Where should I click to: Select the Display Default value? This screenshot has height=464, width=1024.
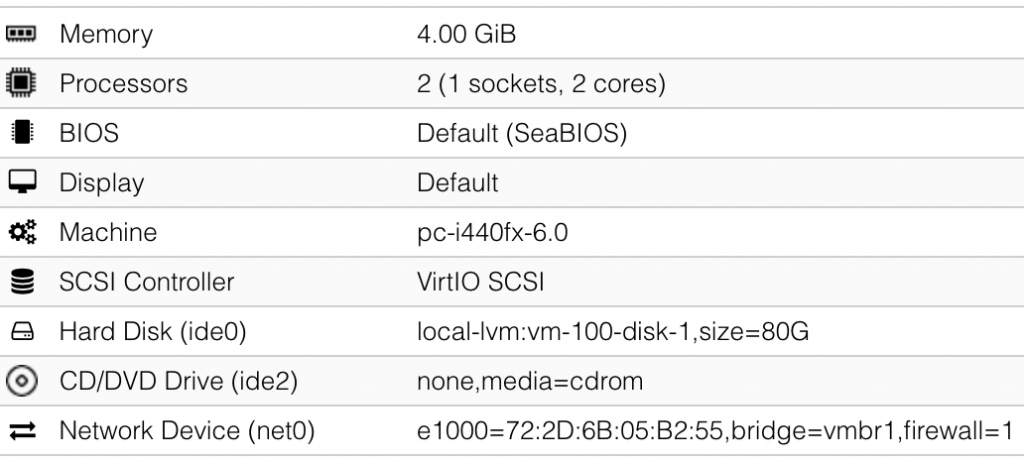click(x=457, y=183)
